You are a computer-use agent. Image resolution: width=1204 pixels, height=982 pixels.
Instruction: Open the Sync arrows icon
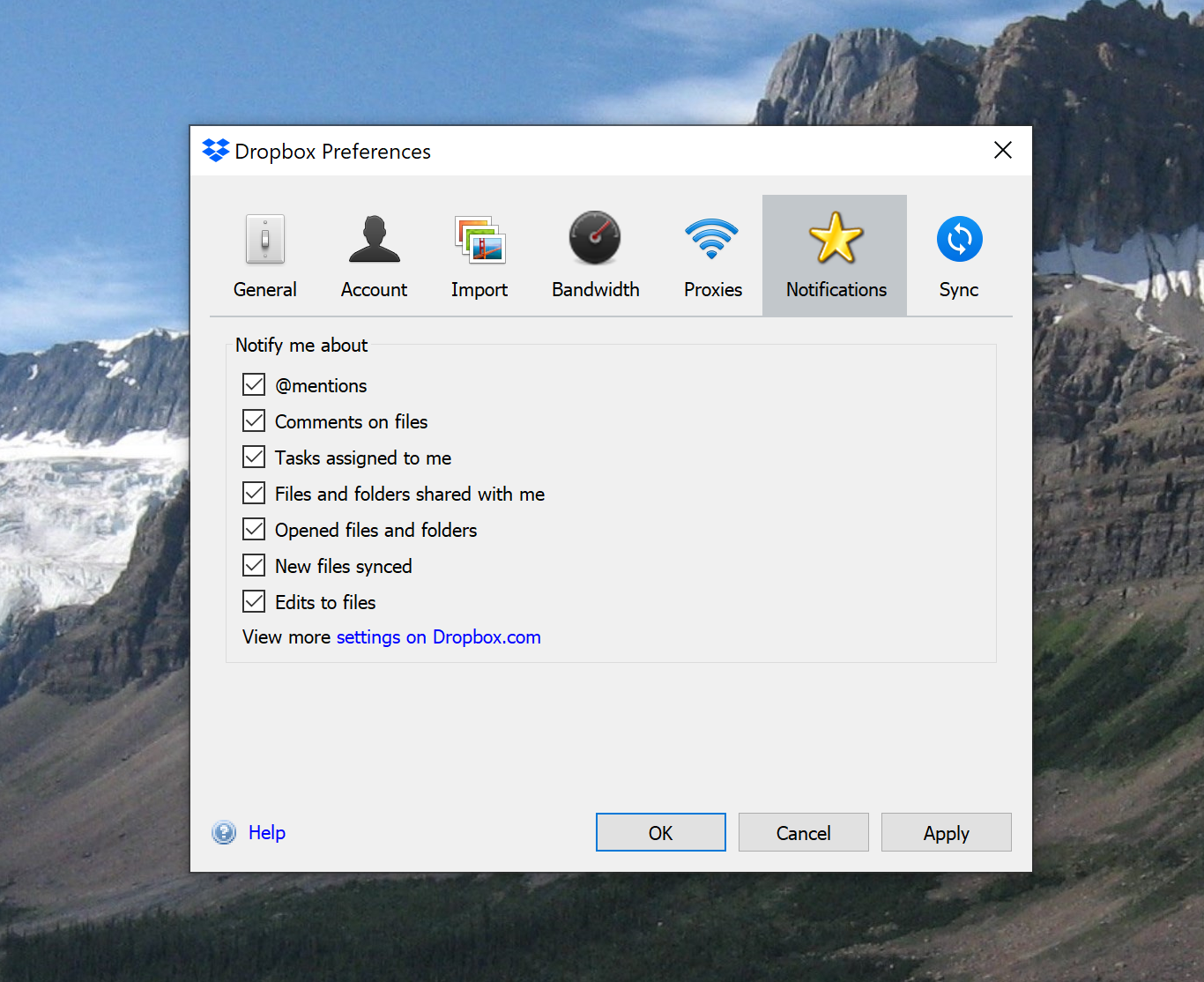pyautogui.click(x=959, y=239)
